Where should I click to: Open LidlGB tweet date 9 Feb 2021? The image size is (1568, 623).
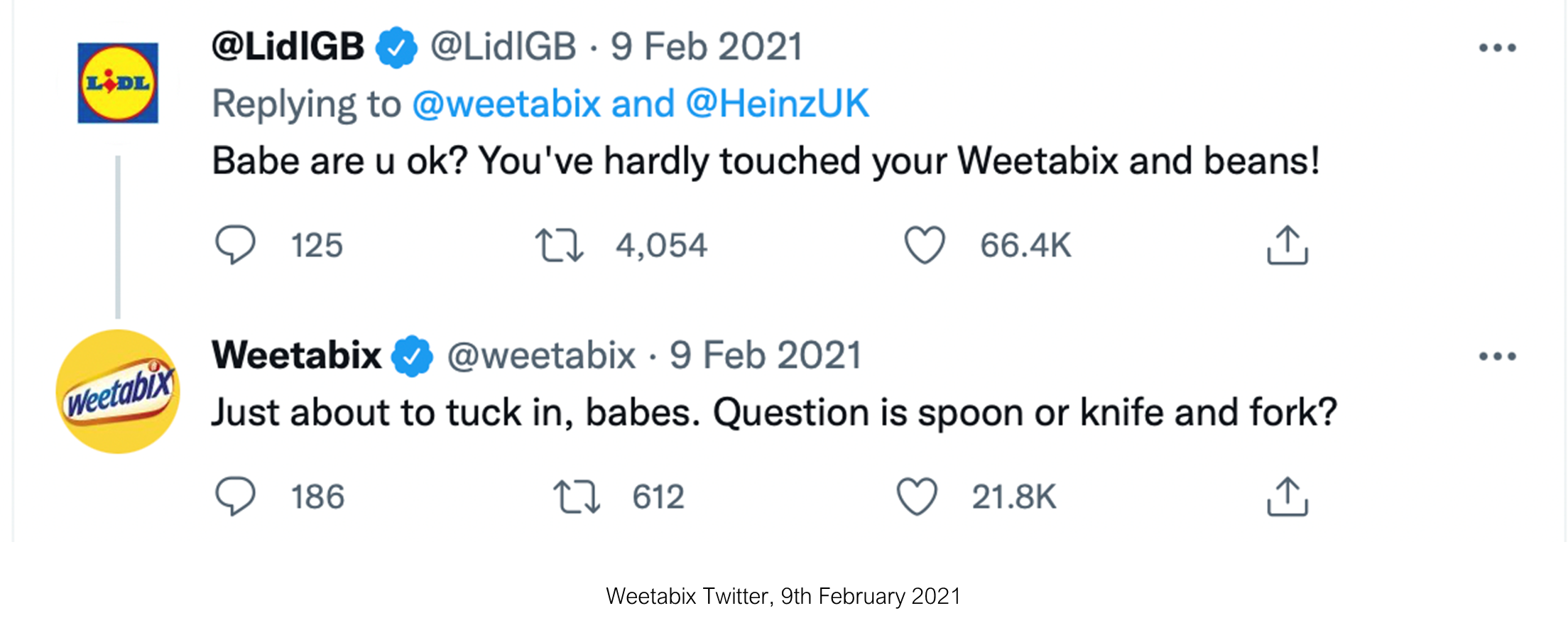[707, 47]
